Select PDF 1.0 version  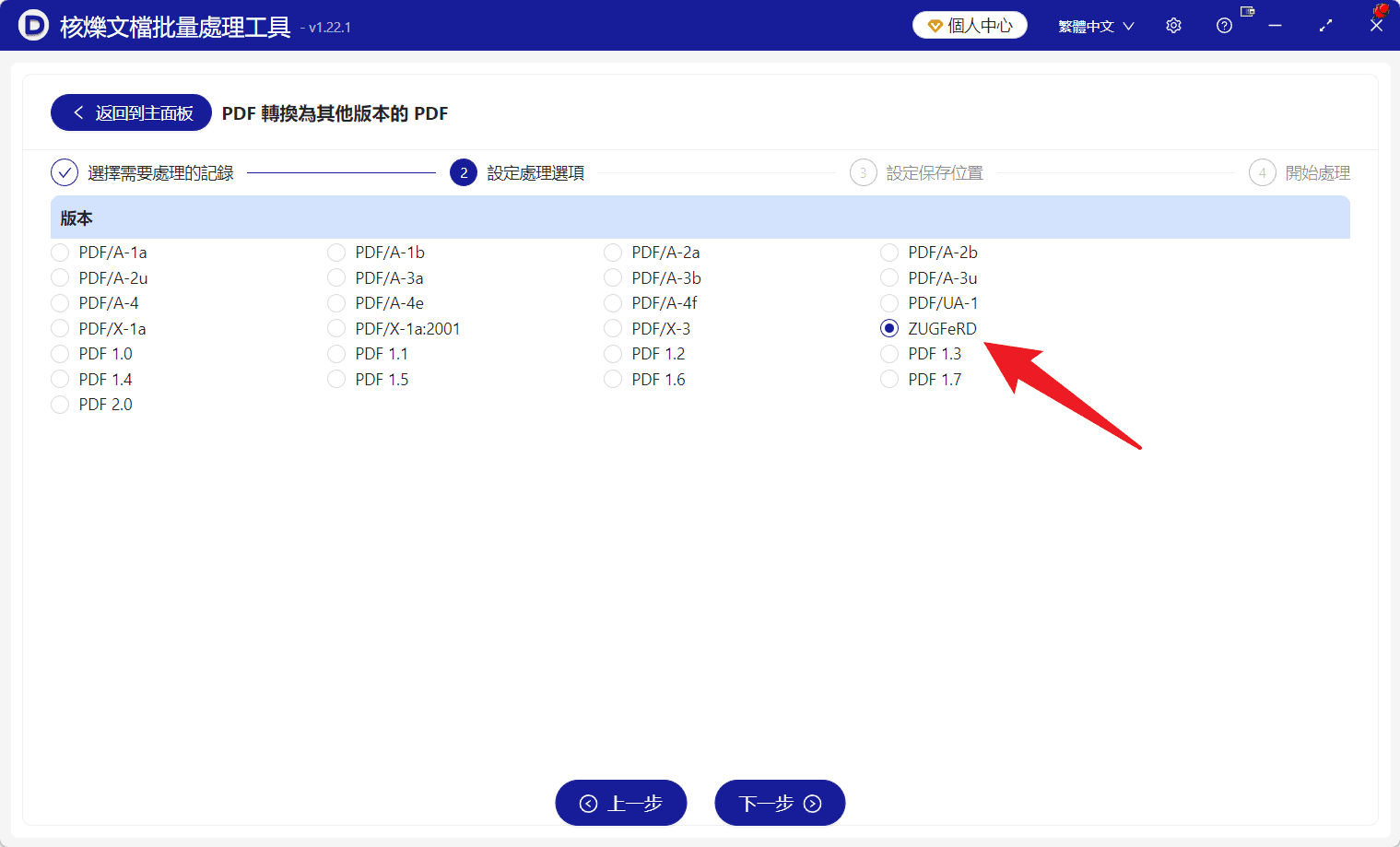60,354
